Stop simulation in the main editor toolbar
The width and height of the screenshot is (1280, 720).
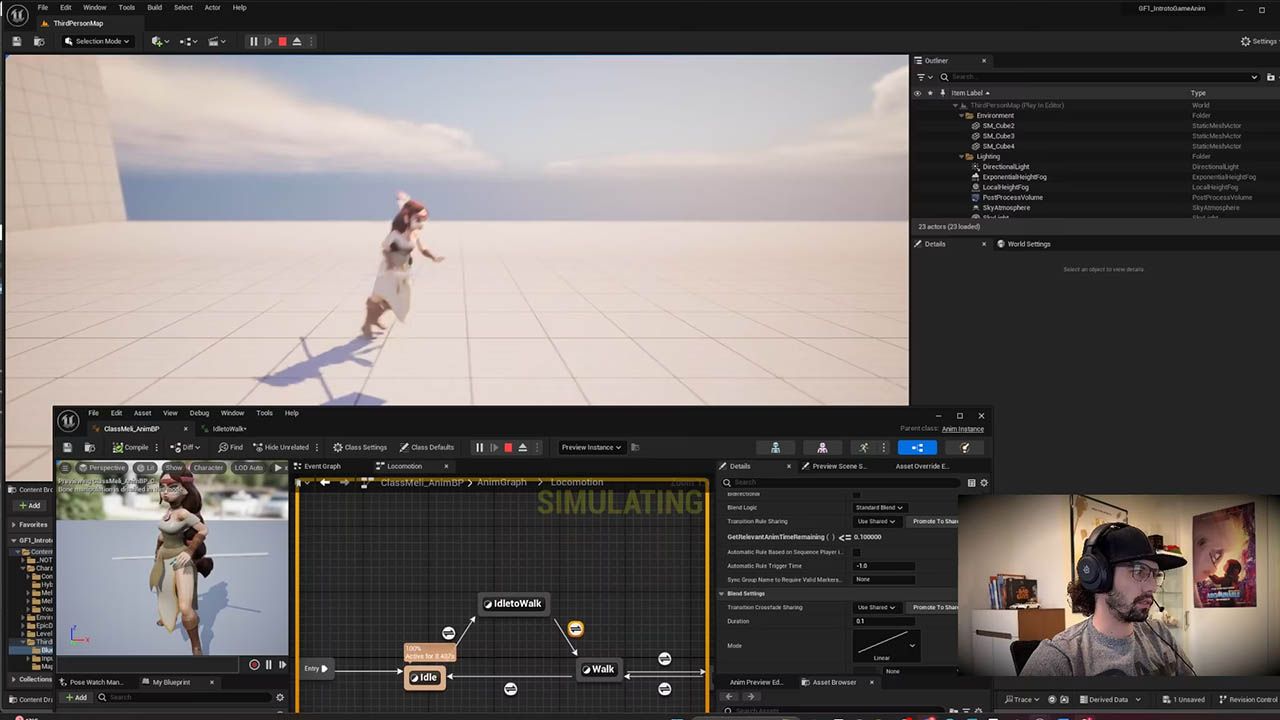click(282, 41)
